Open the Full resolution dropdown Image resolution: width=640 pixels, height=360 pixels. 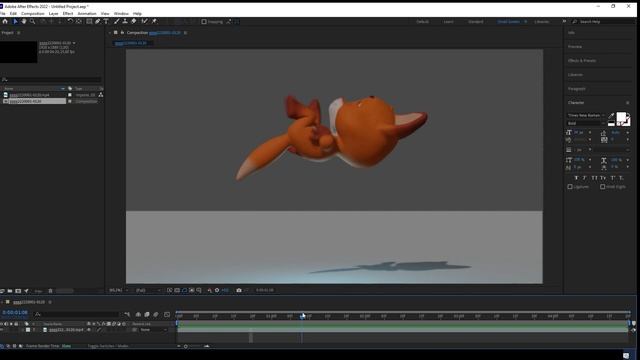click(x=148, y=290)
